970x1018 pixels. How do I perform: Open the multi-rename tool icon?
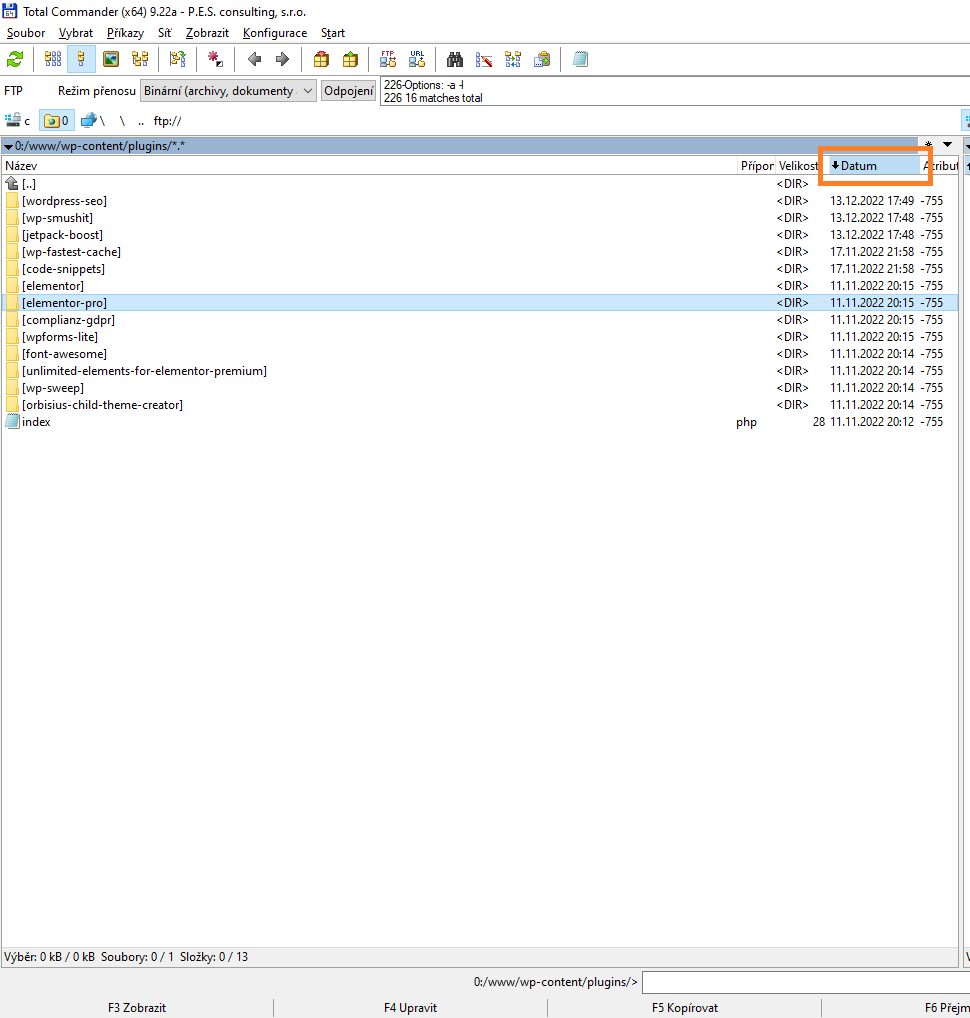(484, 60)
